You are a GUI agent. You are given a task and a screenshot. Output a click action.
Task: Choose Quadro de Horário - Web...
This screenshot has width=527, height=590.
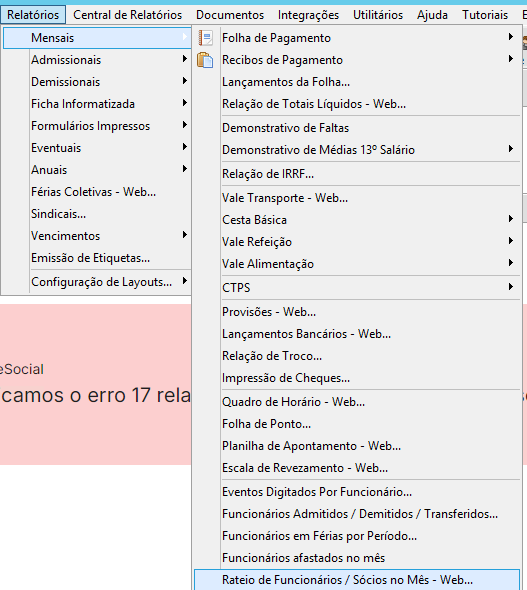pyautogui.click(x=357, y=402)
